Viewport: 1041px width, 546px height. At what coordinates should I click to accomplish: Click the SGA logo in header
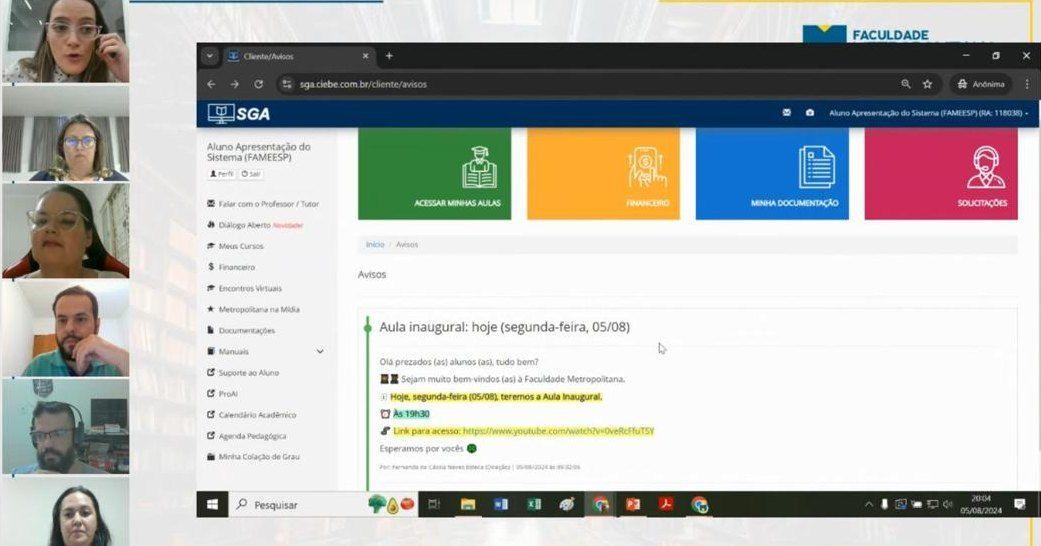click(x=239, y=114)
